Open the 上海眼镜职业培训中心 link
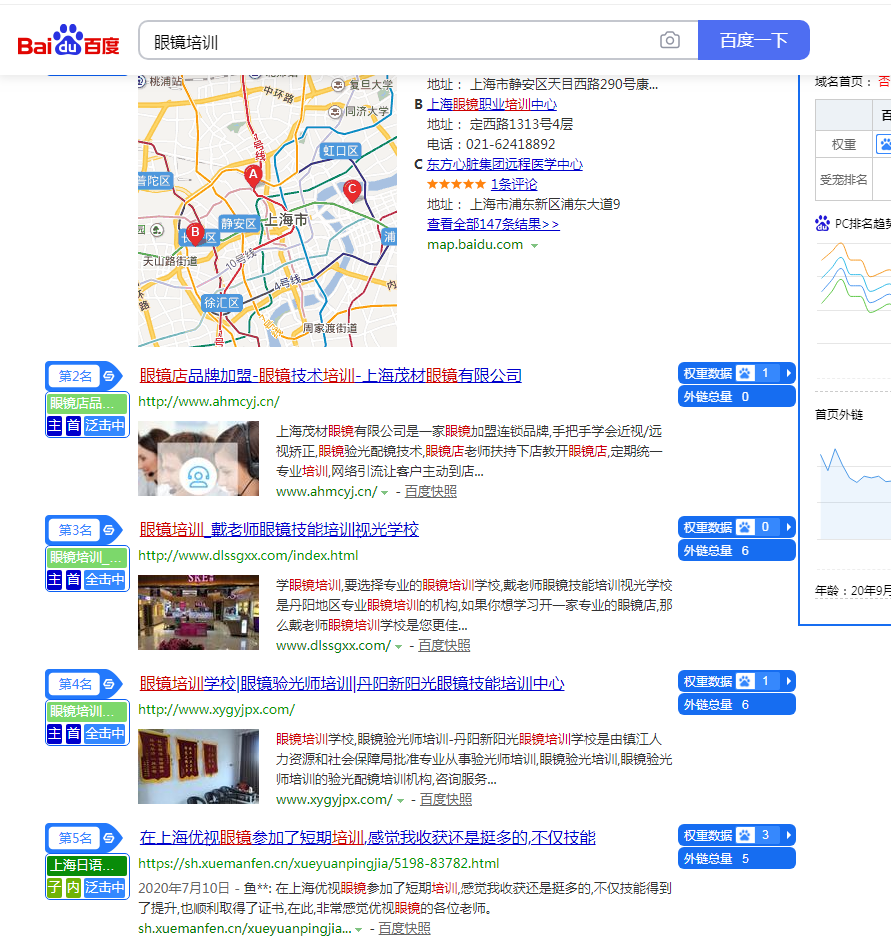 tap(492, 104)
